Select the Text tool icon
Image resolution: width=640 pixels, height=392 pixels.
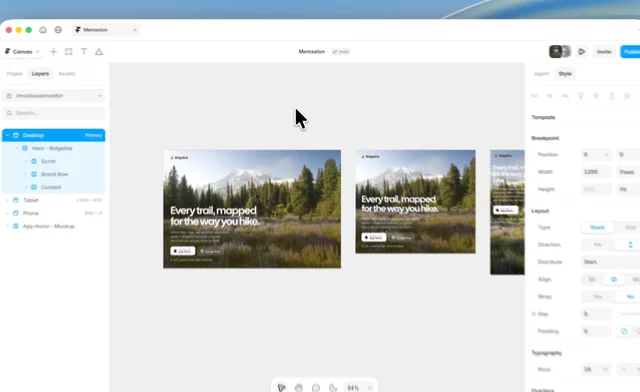pyautogui.click(x=84, y=51)
